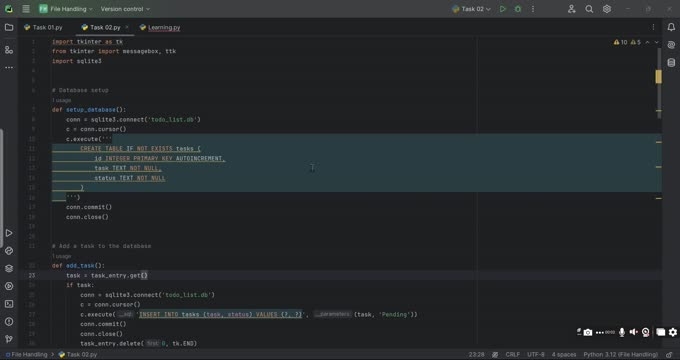Show the 10 warnings inspection widget
The image size is (680, 360).
coord(621,42)
